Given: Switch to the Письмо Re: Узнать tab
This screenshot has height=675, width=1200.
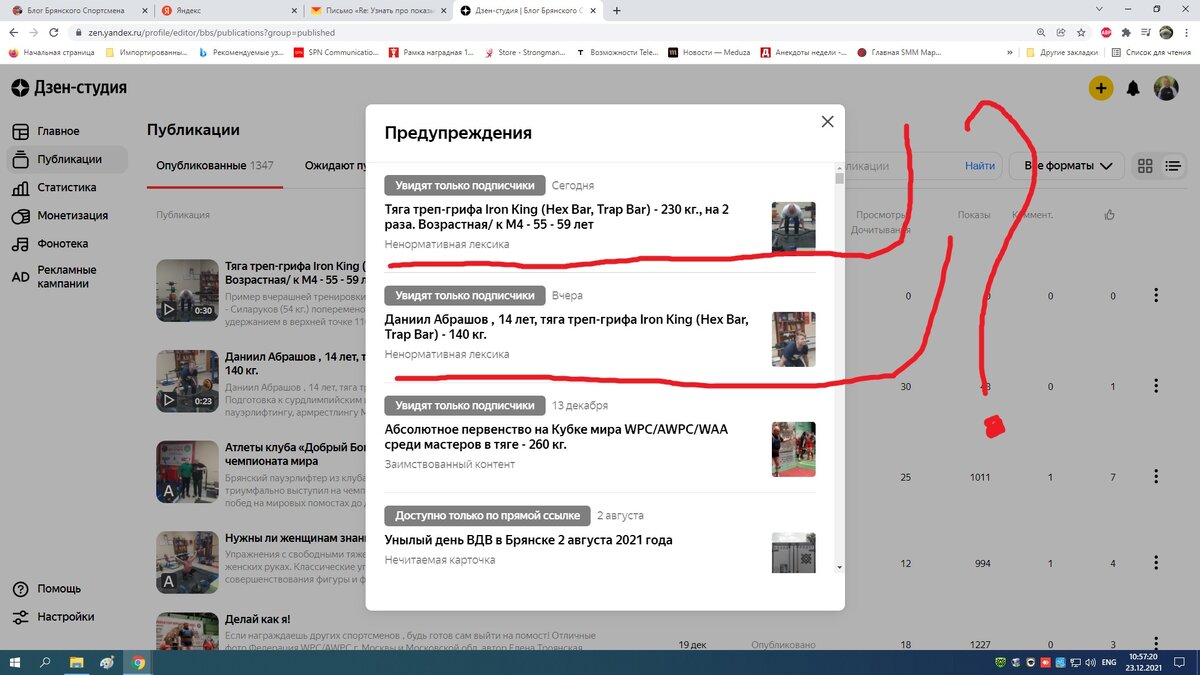Looking at the screenshot, I should coord(377,10).
